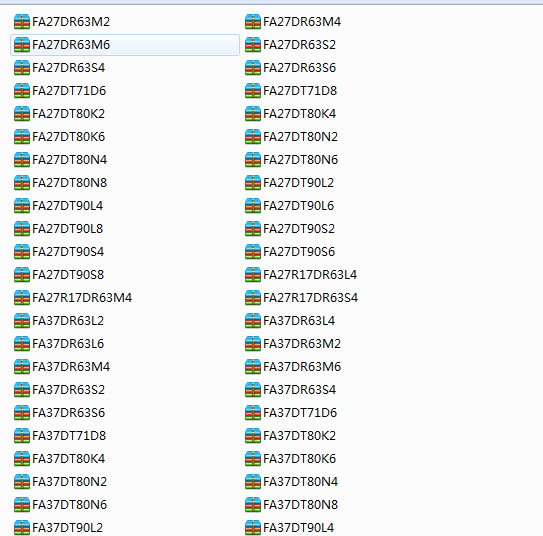The width and height of the screenshot is (543, 536).
Task: Select the icon next to FA27DT90L4
Action: click(22, 206)
